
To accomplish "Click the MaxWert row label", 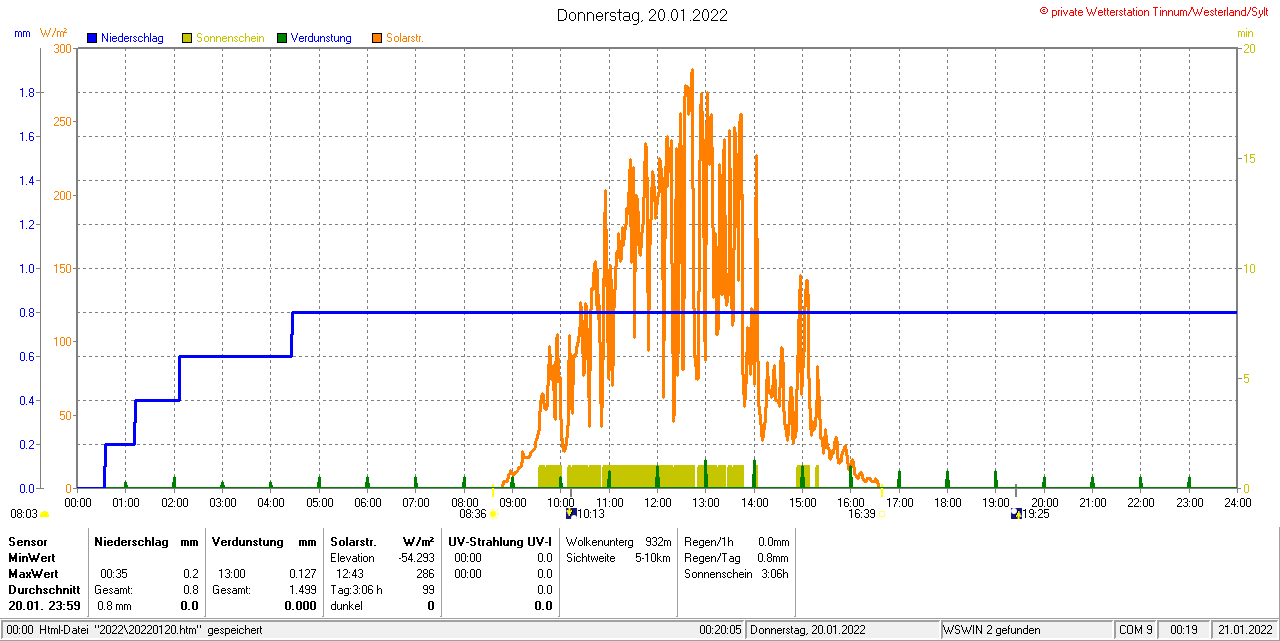I will tap(33, 574).
